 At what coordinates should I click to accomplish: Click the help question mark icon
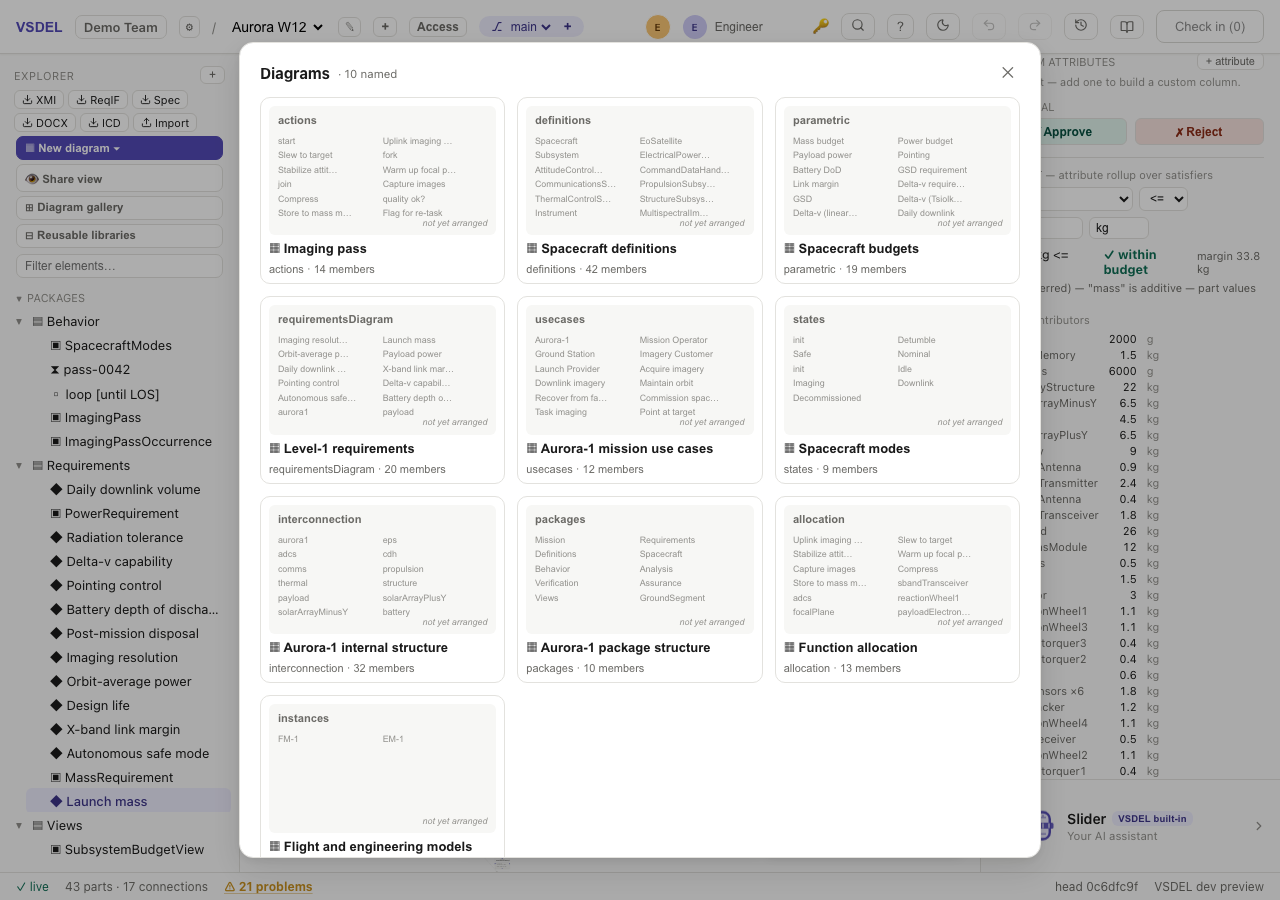coord(900,27)
